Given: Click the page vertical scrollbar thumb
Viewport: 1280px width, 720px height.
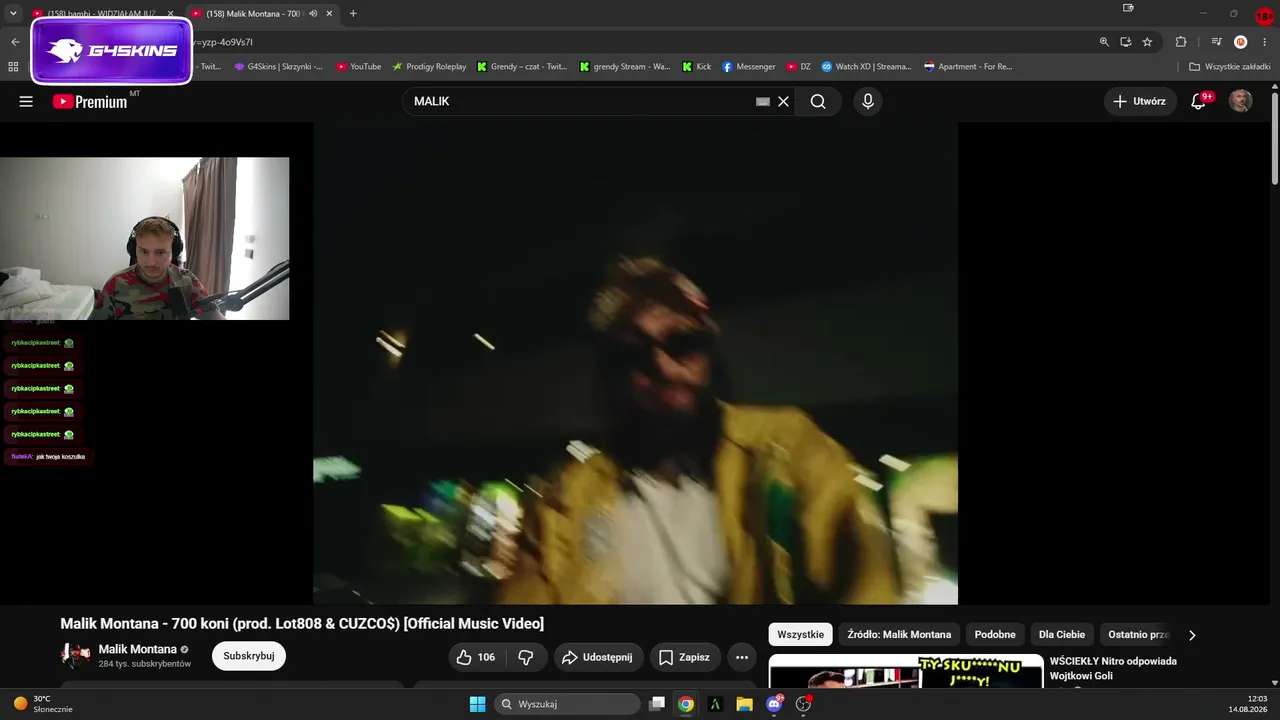Looking at the screenshot, I should point(1274,137).
